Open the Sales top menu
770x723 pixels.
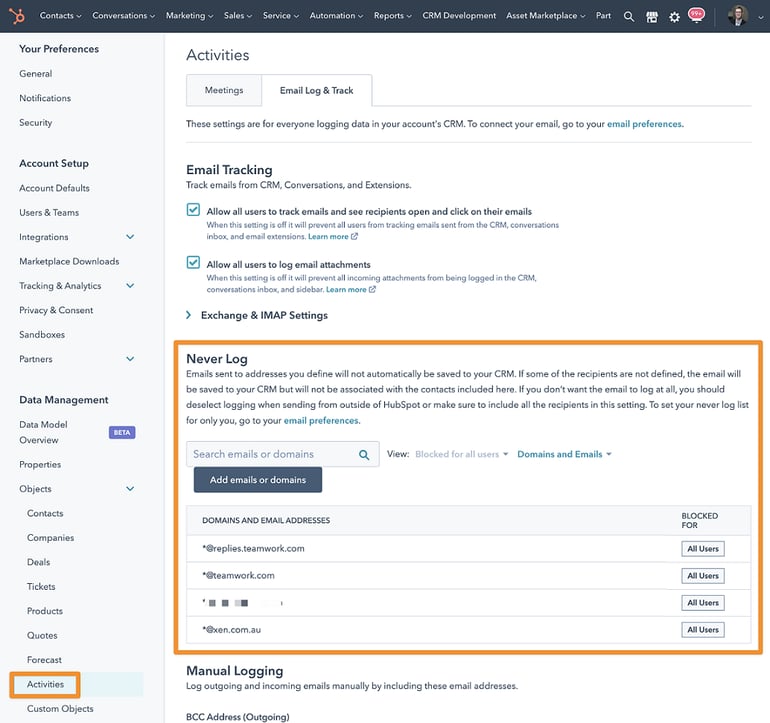[x=238, y=16]
